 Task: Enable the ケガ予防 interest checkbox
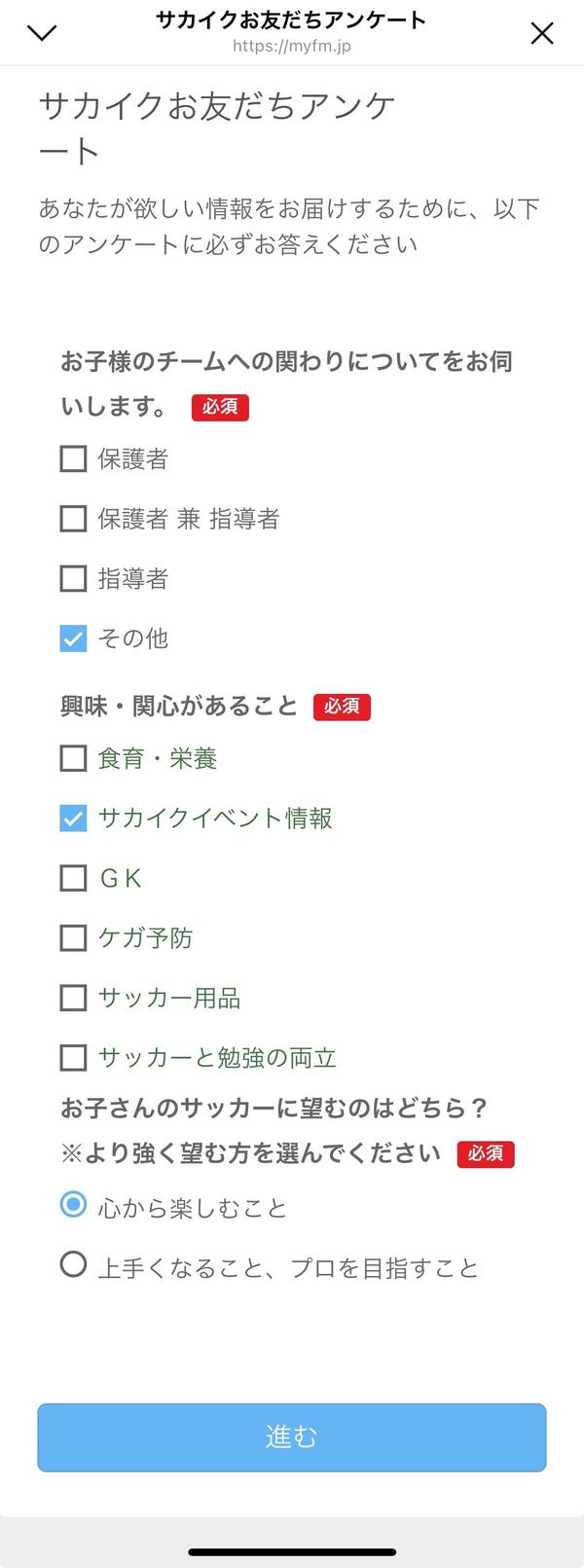coord(73,938)
